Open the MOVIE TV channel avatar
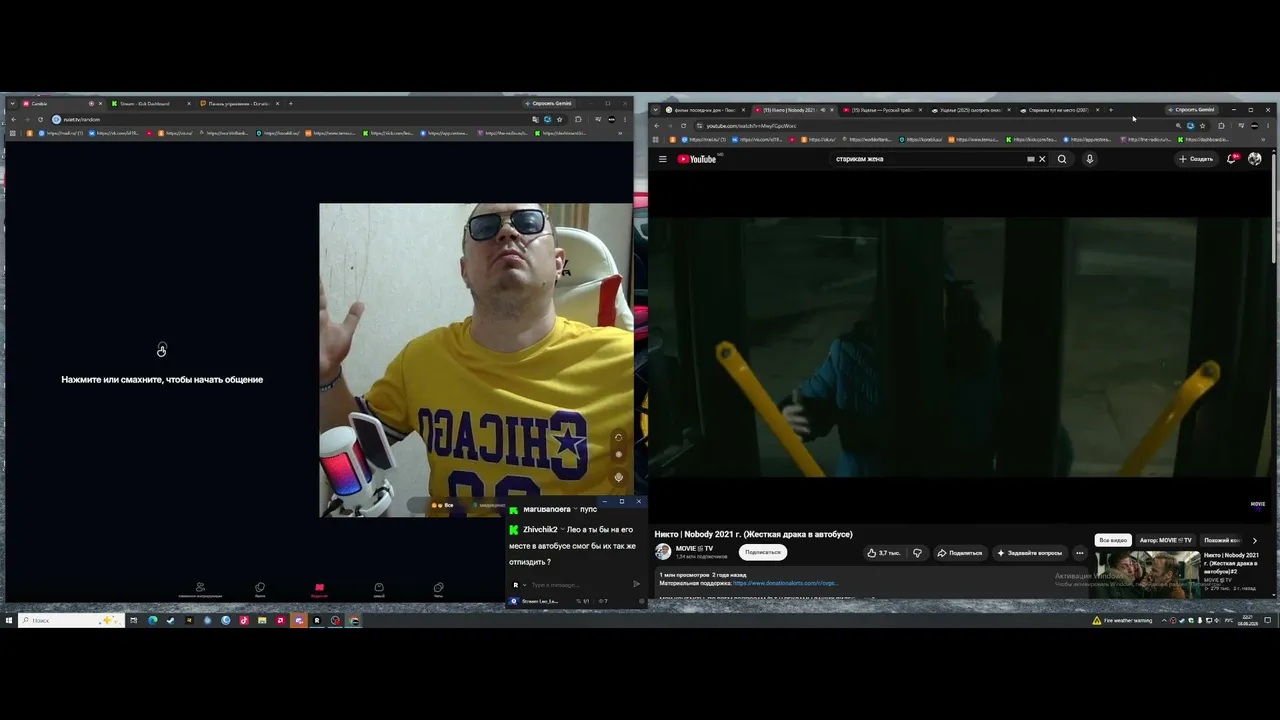 tap(663, 552)
